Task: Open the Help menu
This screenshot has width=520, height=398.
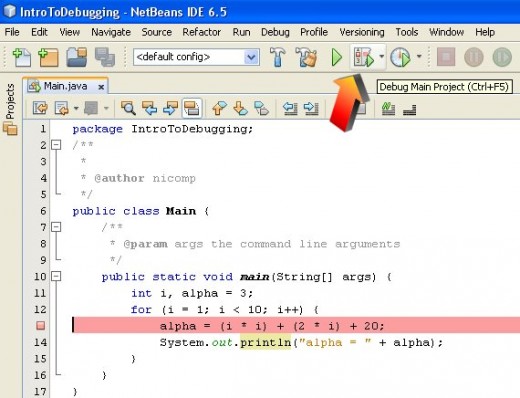Action: click(485, 32)
